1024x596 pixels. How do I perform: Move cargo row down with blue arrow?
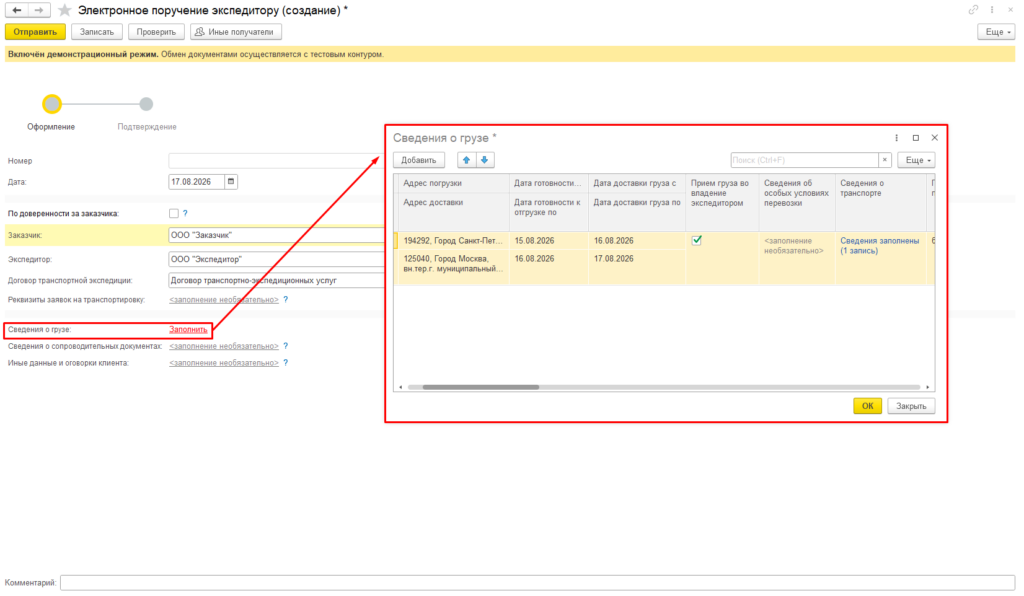click(485, 160)
